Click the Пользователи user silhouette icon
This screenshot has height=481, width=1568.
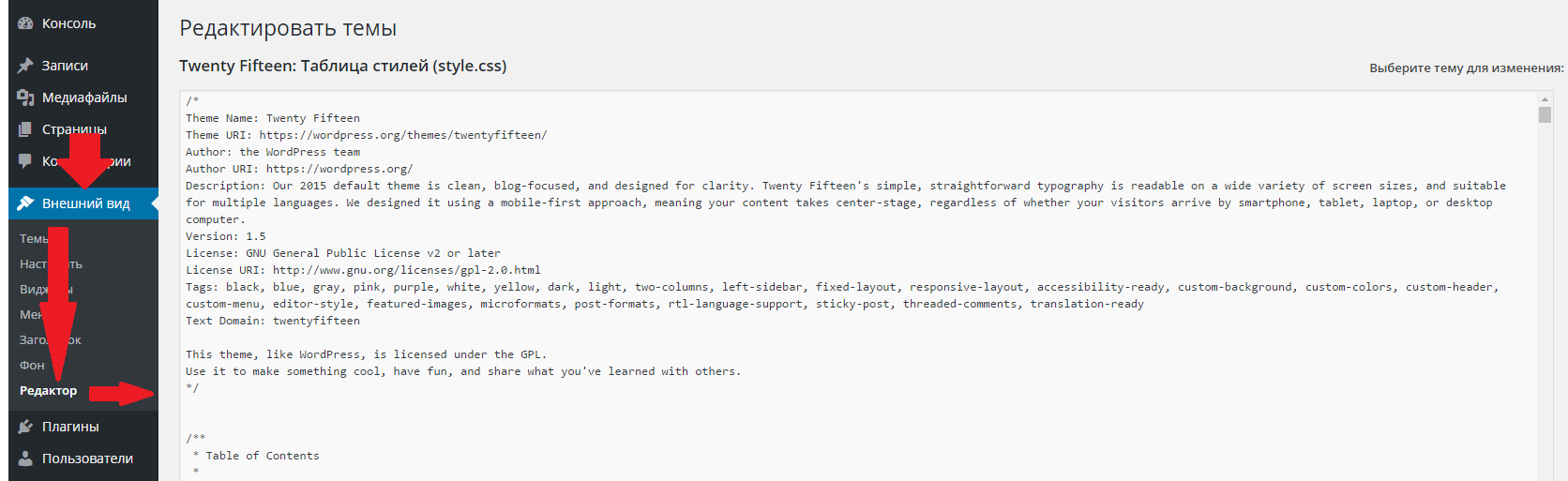25,458
